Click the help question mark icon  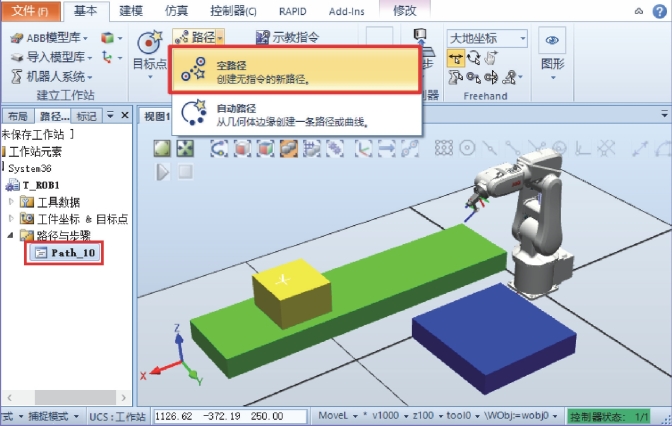pos(659,11)
